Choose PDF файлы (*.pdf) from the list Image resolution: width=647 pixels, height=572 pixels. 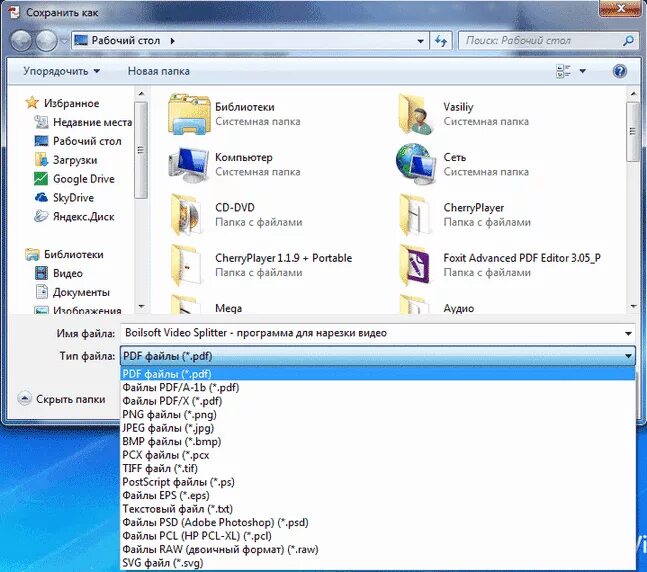(378, 374)
